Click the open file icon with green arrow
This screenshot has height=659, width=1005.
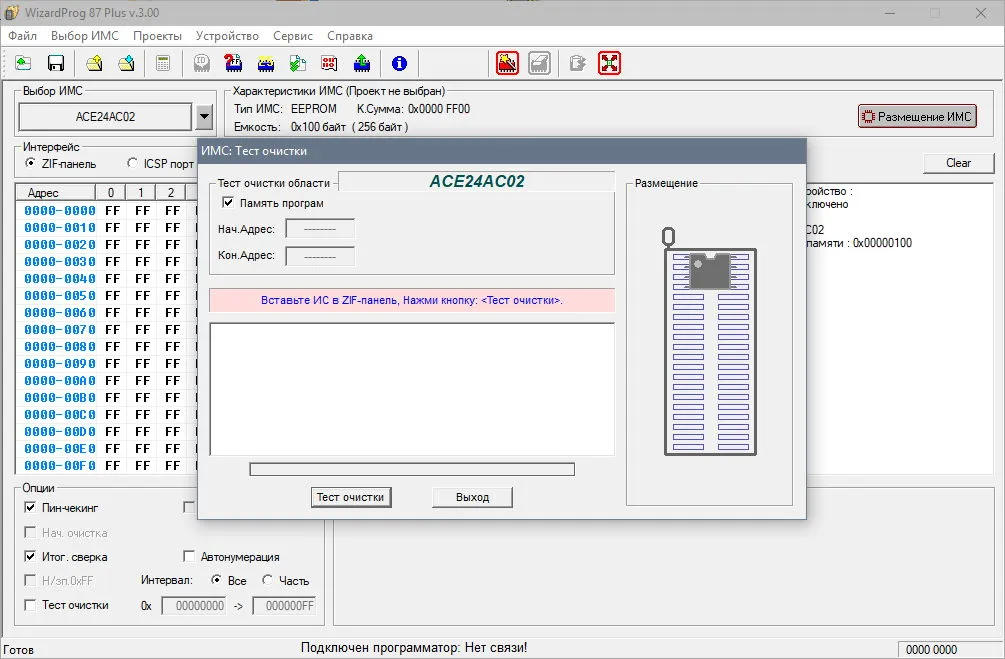(x=23, y=63)
